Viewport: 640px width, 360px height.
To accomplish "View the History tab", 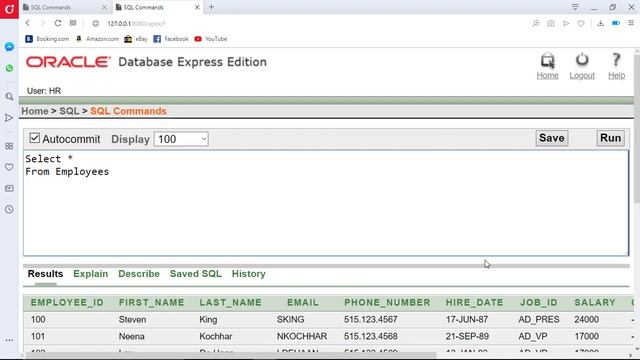I will click(x=249, y=273).
